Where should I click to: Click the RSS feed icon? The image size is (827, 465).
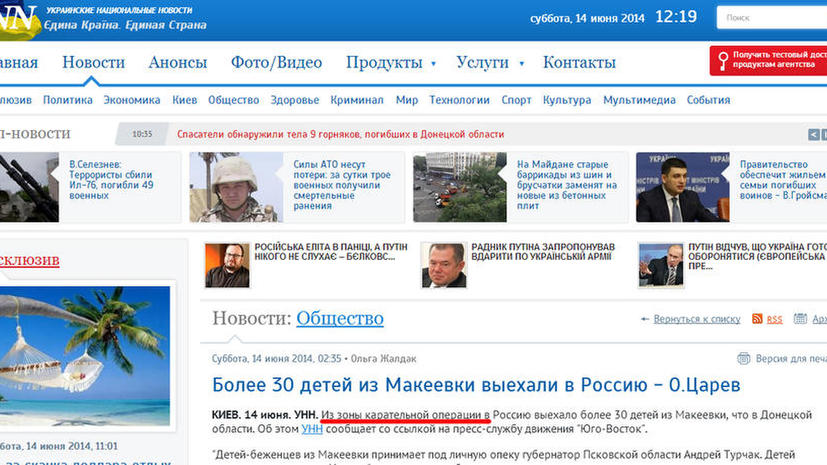757,318
